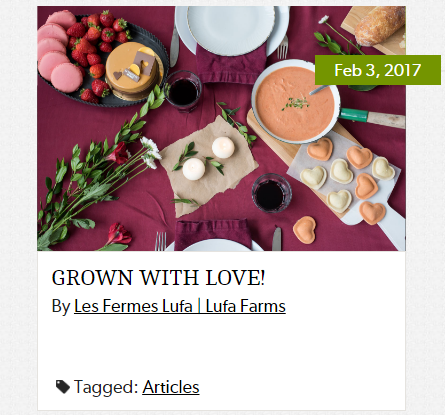The image size is (445, 415).
Task: Click the Tagged: label text
Action: [106, 387]
